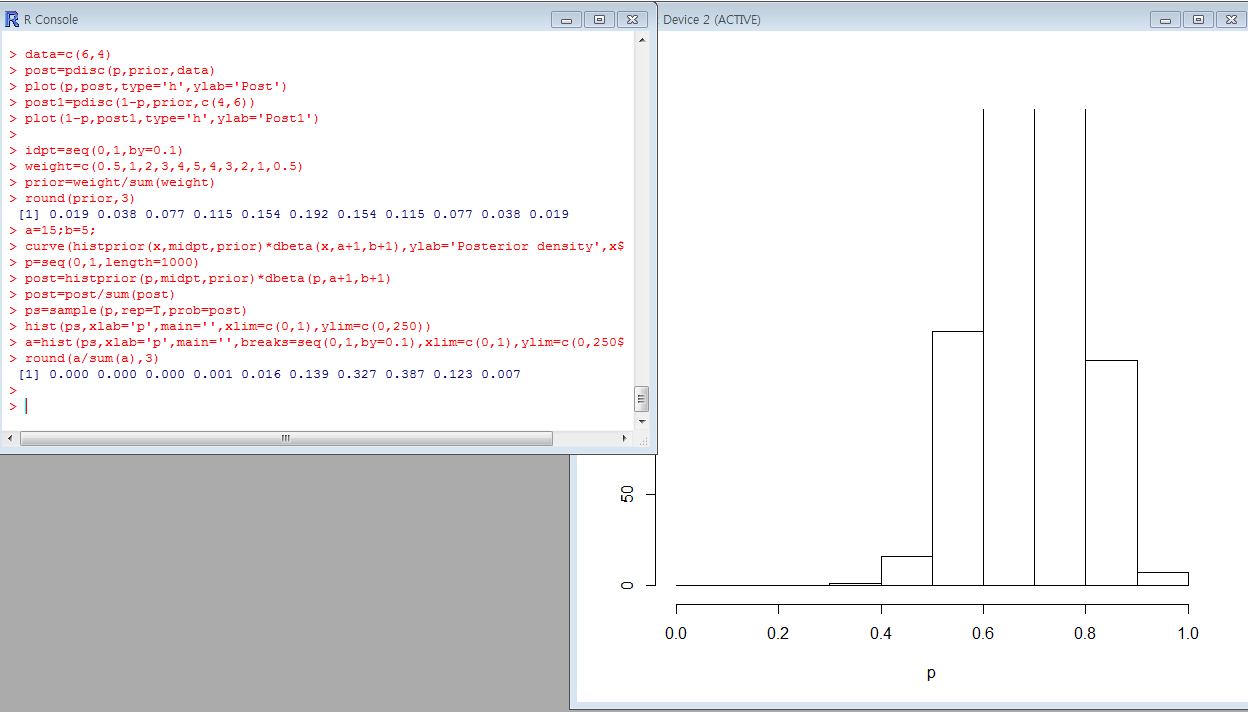The height and width of the screenshot is (712, 1248).
Task: Click the x-axis tick label 0.6
Action: (x=983, y=633)
